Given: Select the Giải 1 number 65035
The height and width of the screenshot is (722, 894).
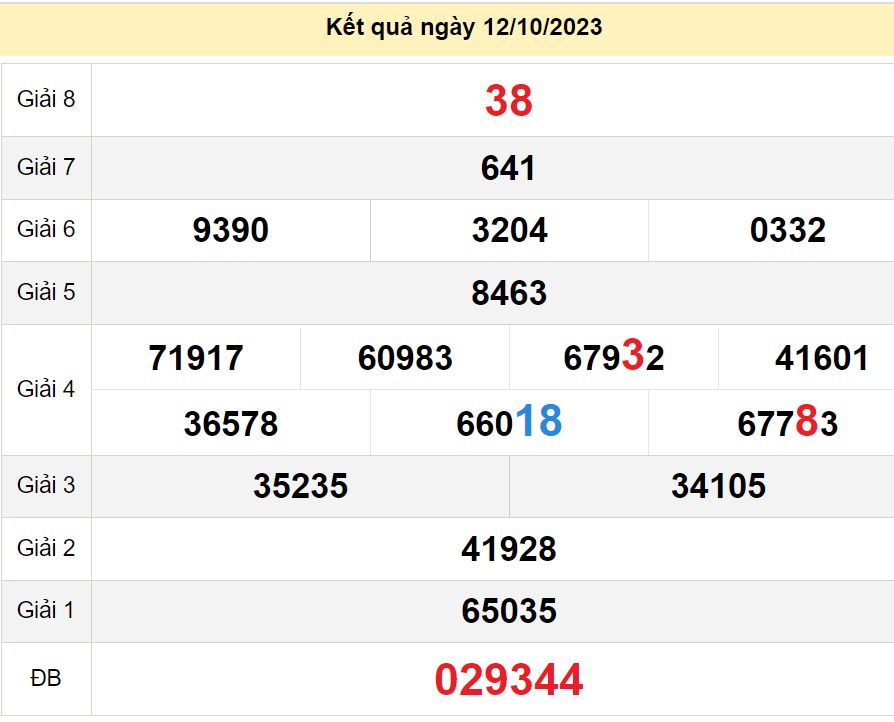Looking at the screenshot, I should pyautogui.click(x=508, y=611).
